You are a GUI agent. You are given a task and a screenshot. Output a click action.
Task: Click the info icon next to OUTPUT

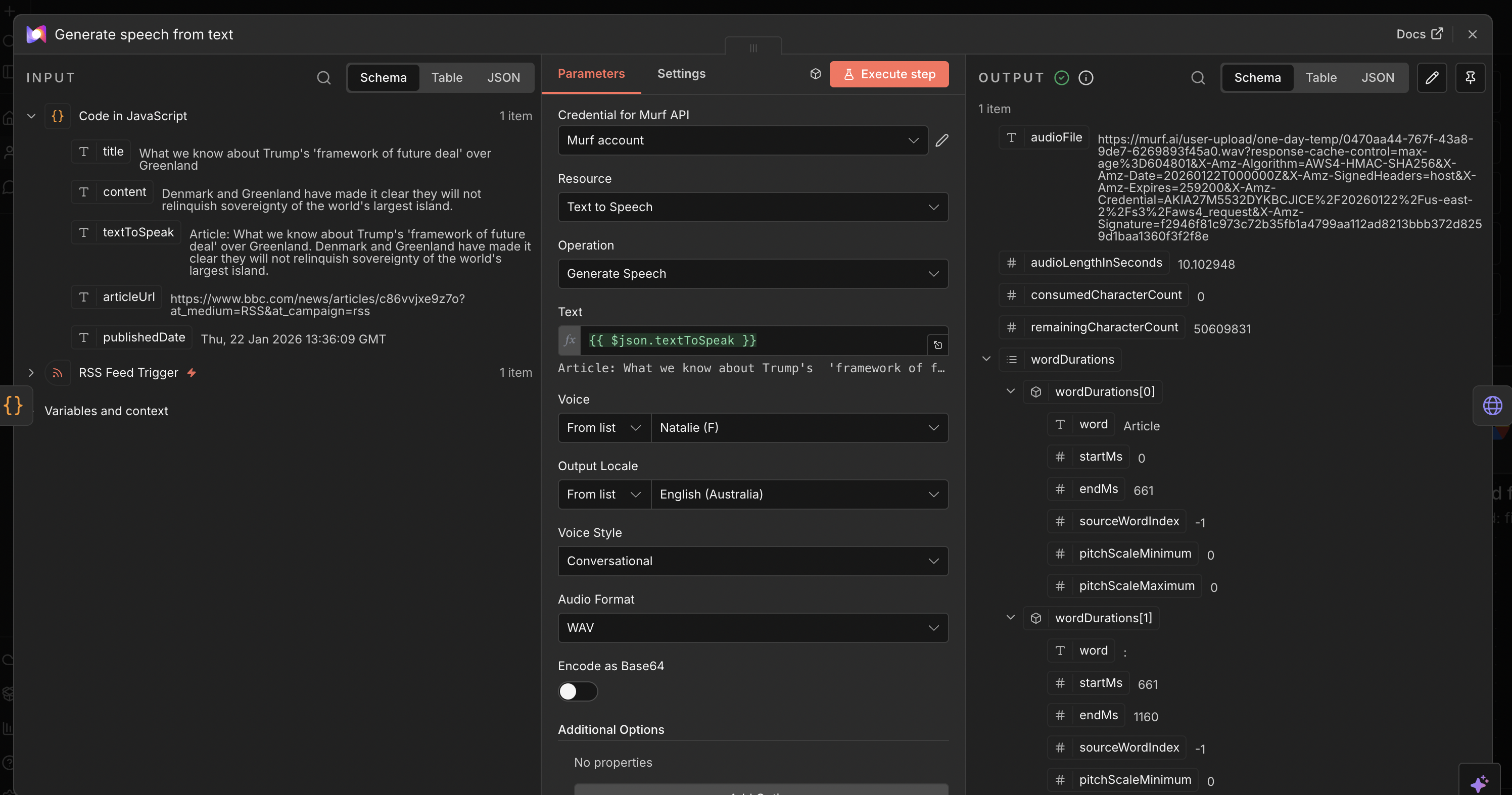(x=1085, y=77)
